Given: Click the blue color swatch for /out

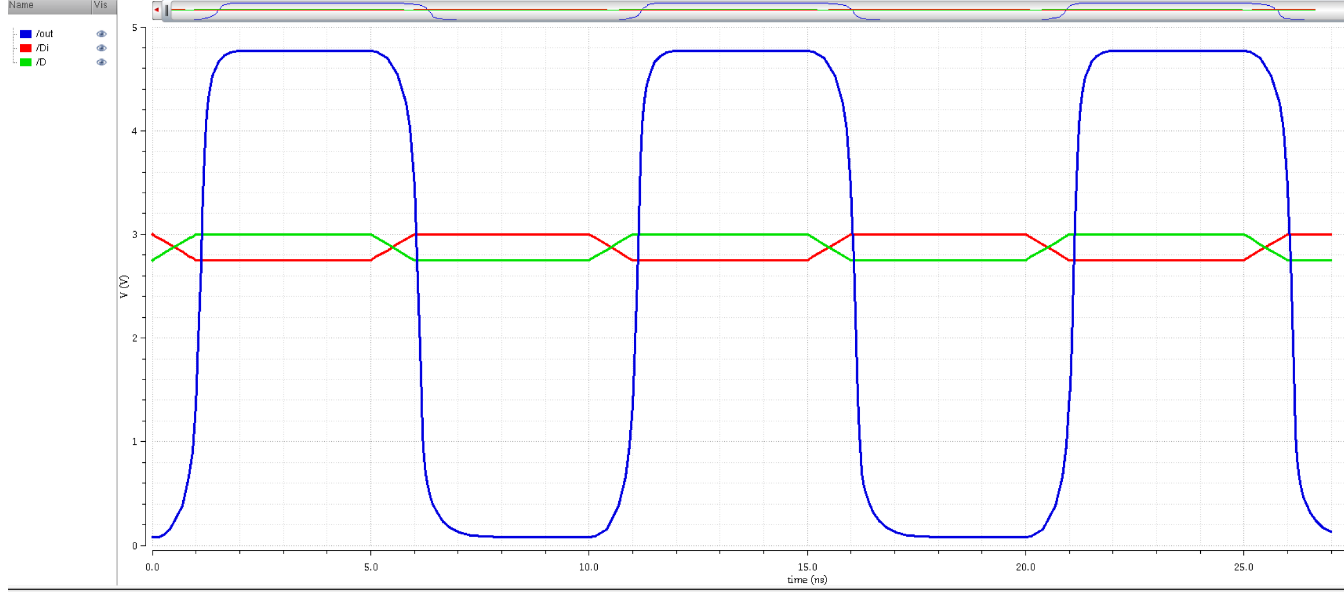Looking at the screenshot, I should click(x=26, y=34).
